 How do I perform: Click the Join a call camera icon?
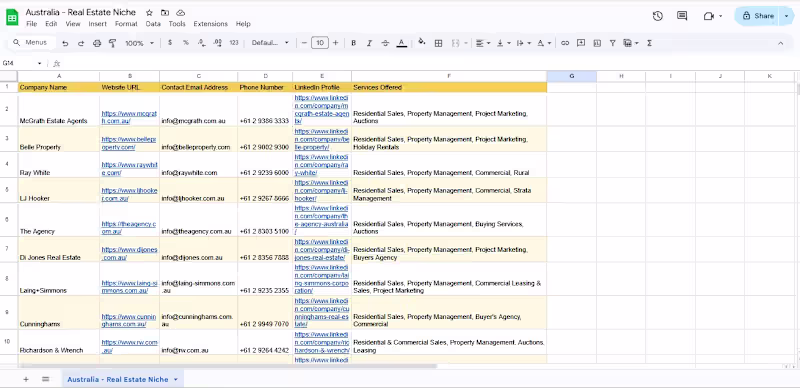[708, 16]
